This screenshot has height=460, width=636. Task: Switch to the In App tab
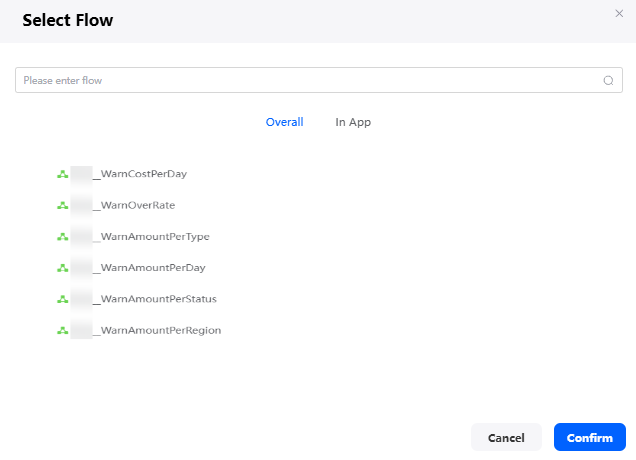click(353, 122)
